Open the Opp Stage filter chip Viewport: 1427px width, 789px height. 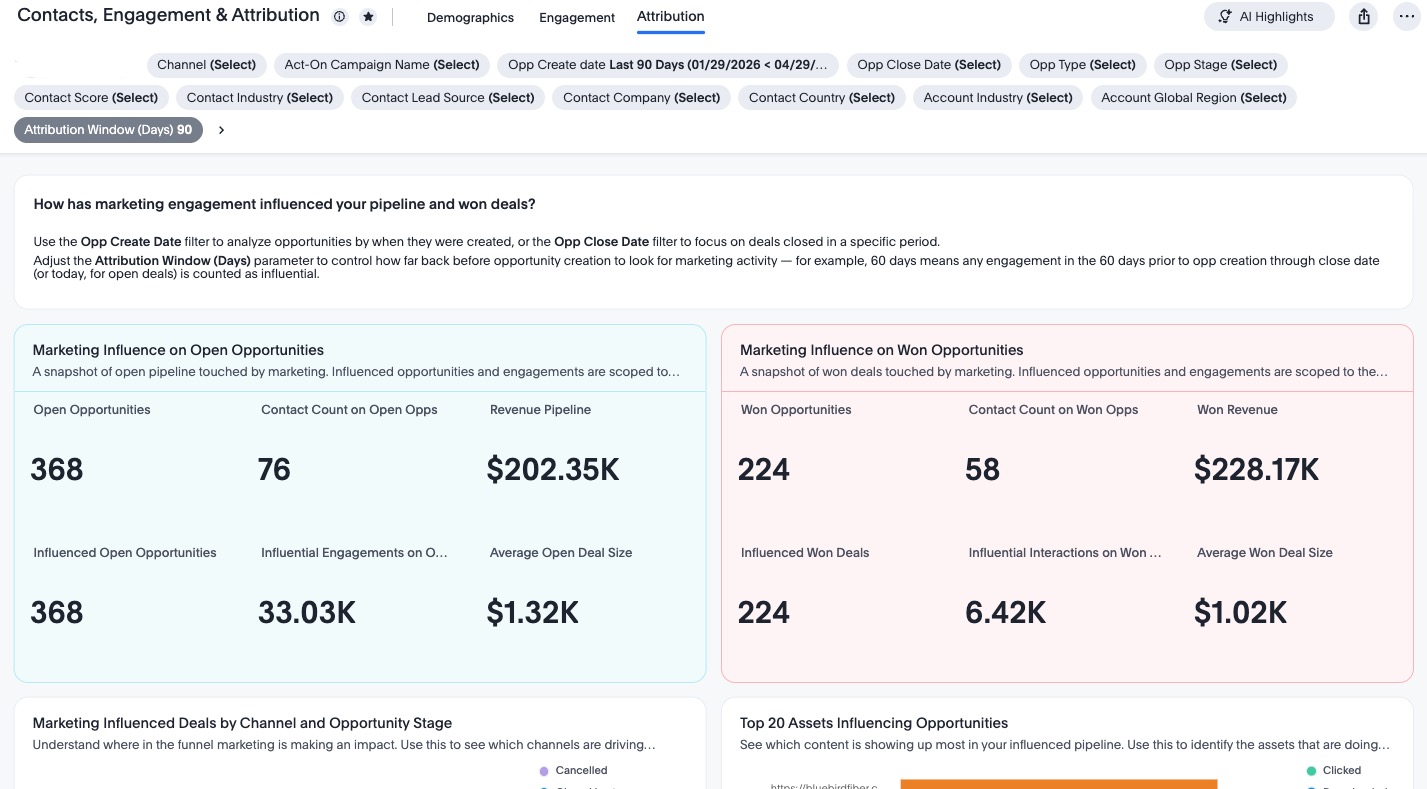[1220, 65]
